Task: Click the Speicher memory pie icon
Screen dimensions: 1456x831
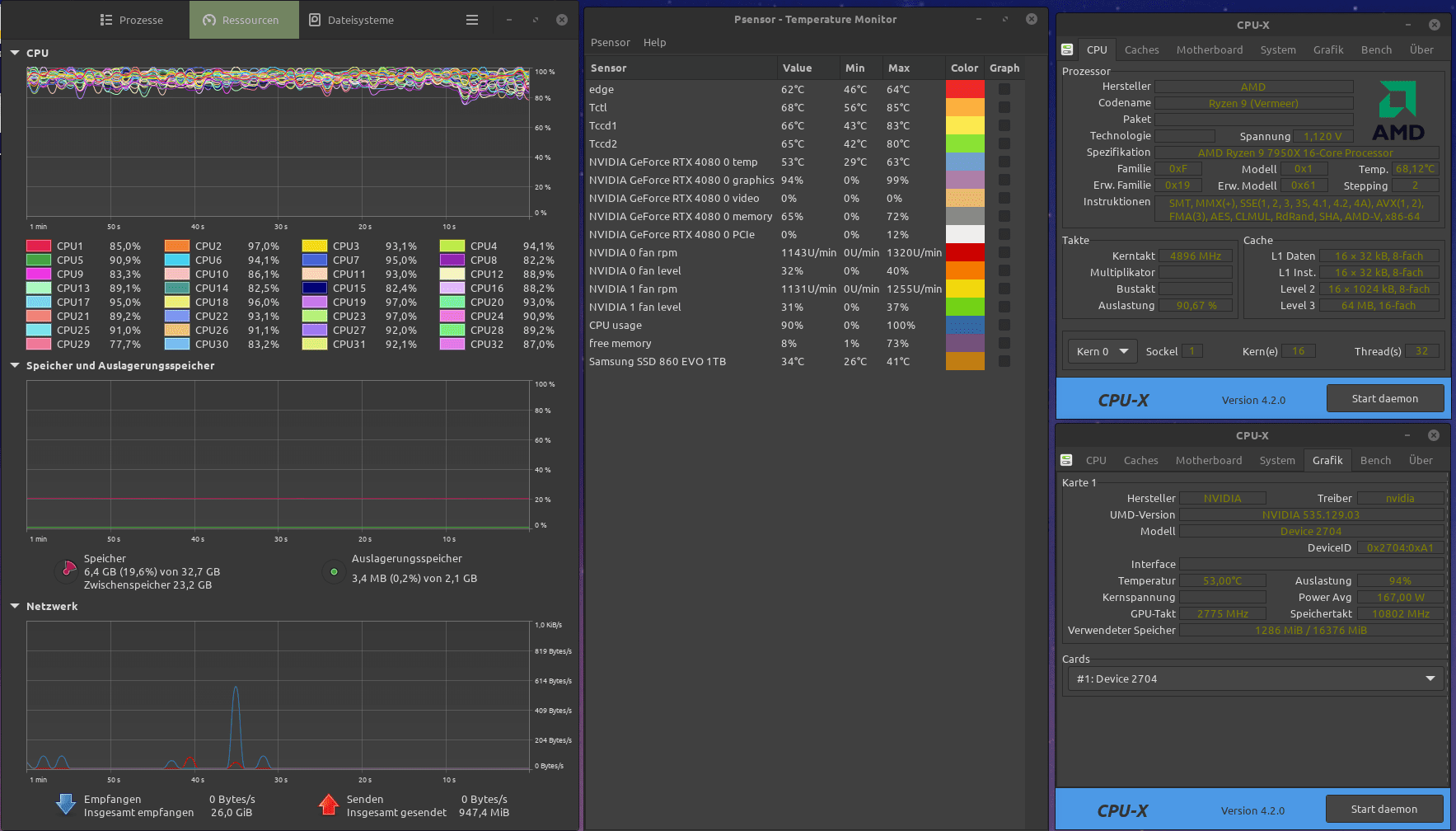Action: [x=68, y=569]
